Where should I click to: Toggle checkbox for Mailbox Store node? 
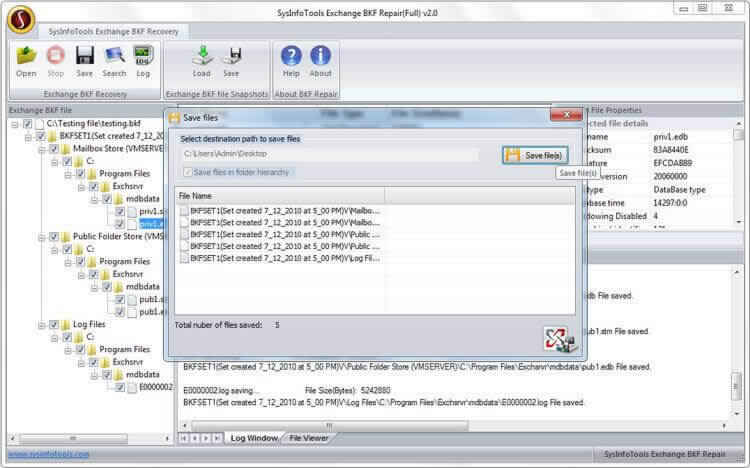[54, 149]
